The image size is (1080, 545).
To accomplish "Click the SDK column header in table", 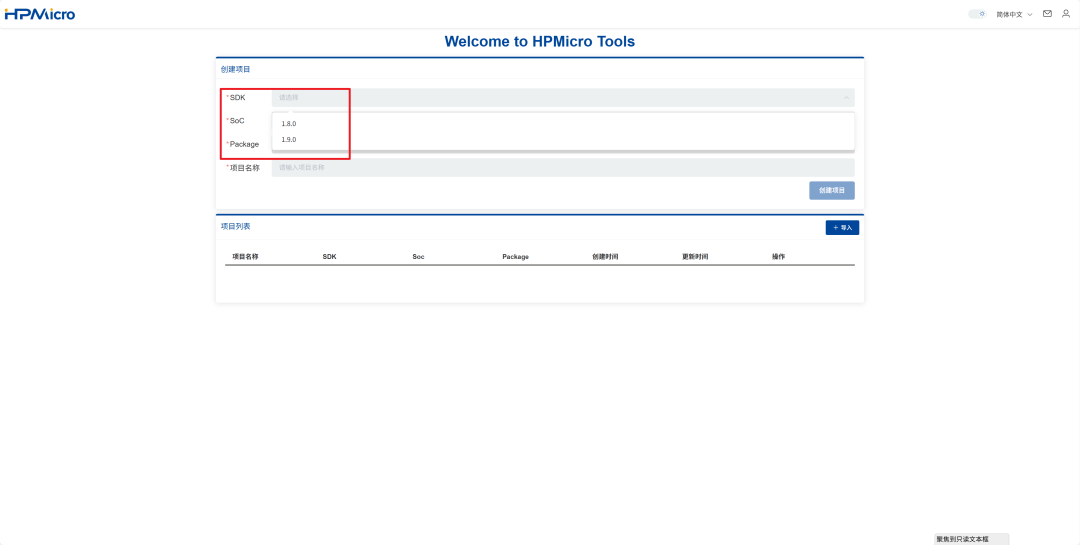I will pyautogui.click(x=329, y=256).
